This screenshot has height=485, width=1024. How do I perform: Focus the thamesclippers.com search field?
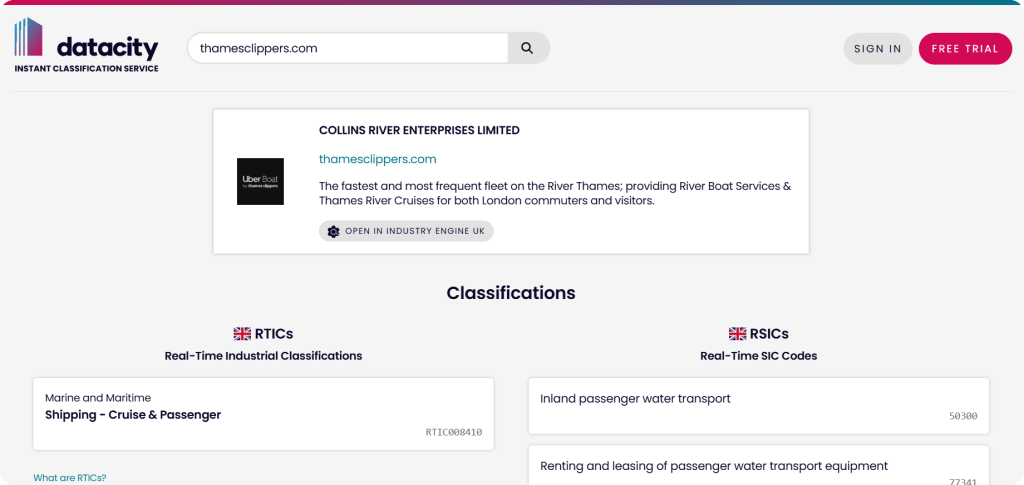click(x=347, y=48)
